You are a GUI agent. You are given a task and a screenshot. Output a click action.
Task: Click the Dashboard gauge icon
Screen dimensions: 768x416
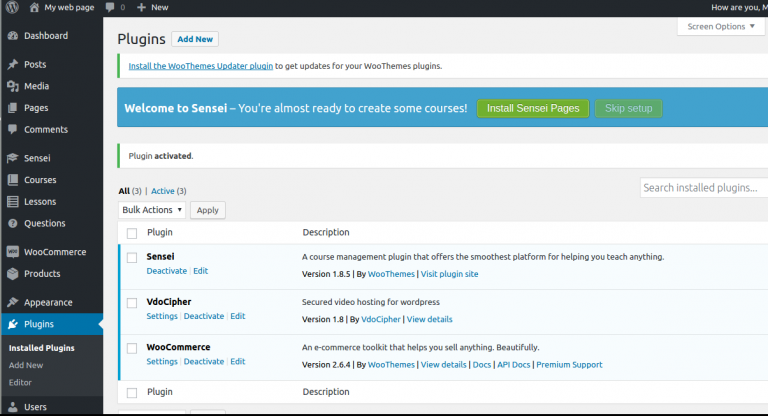click(13, 36)
